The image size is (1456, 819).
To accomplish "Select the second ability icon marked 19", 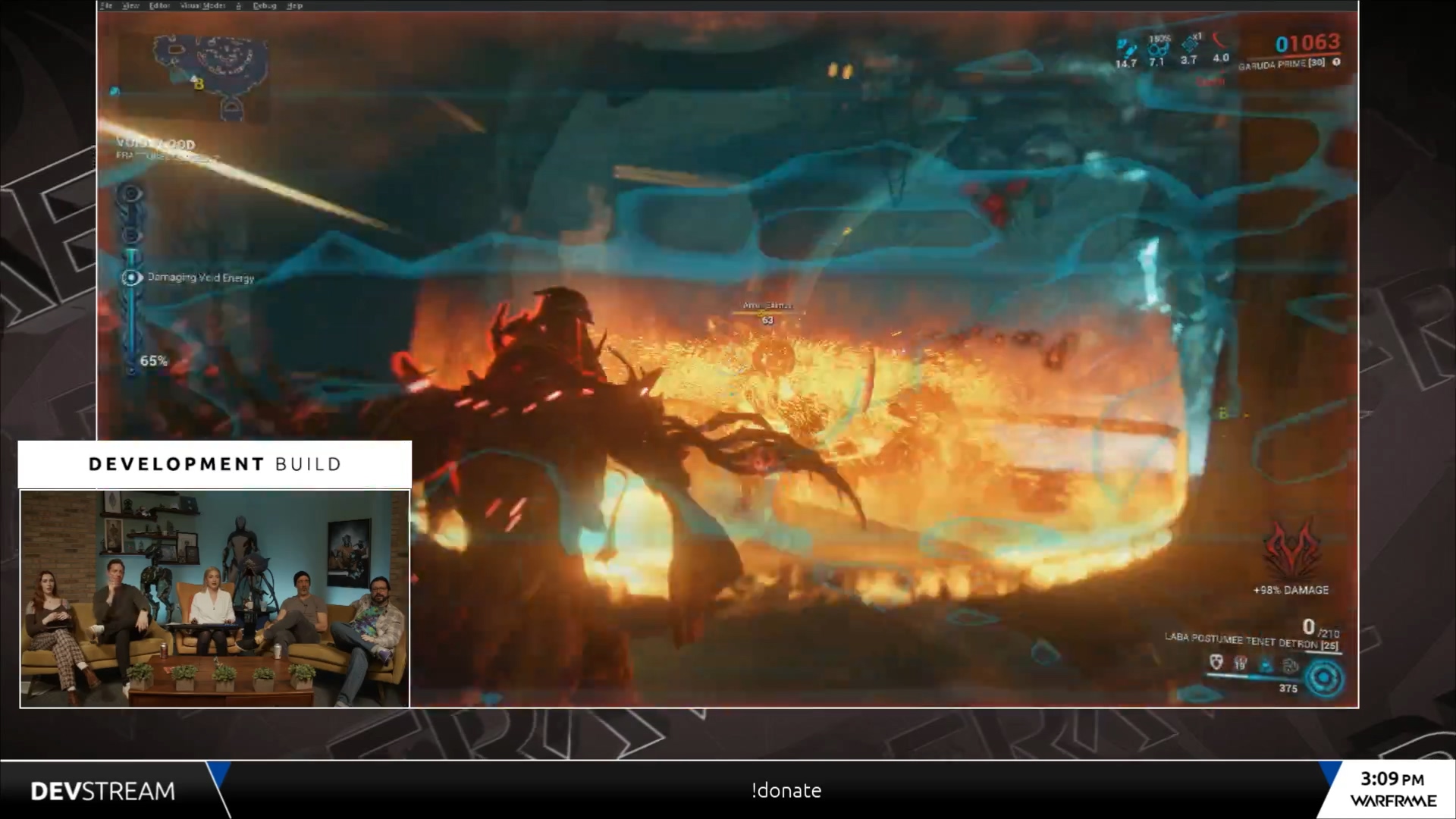I will tap(1241, 664).
